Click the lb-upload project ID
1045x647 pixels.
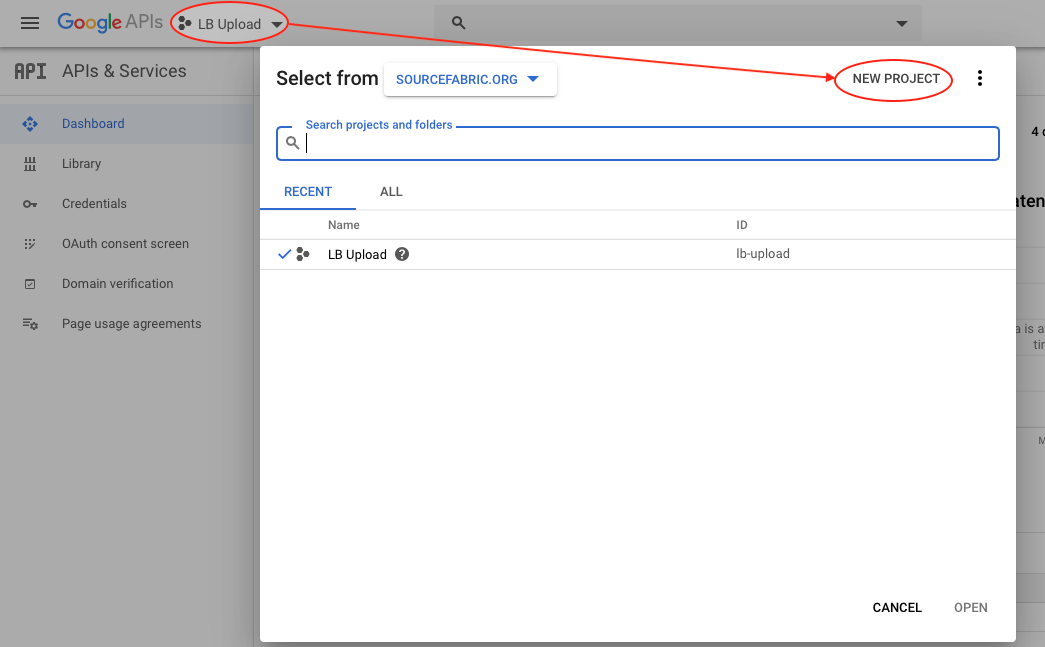click(x=763, y=254)
